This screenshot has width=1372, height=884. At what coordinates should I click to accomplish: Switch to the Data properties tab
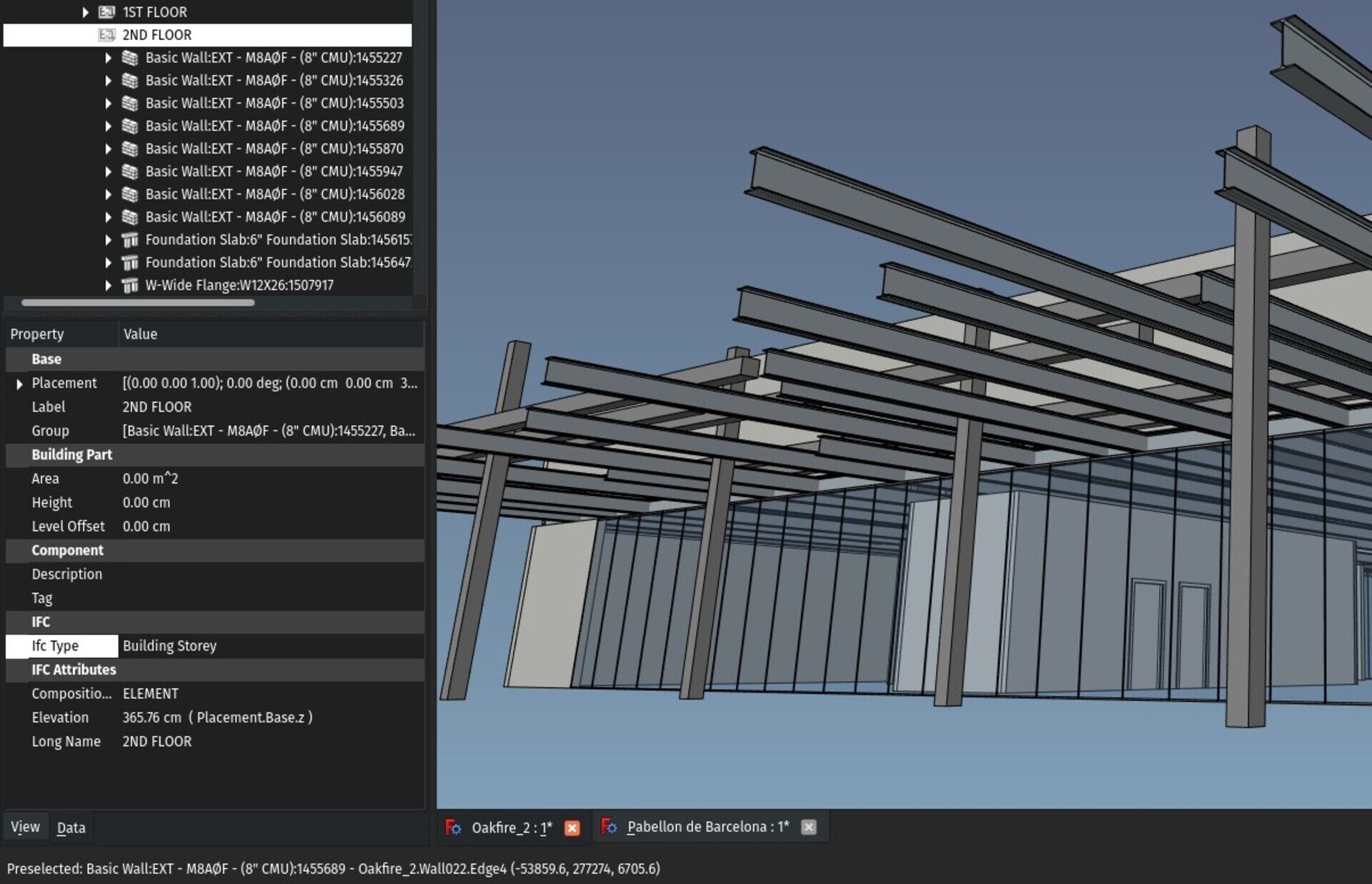point(71,828)
